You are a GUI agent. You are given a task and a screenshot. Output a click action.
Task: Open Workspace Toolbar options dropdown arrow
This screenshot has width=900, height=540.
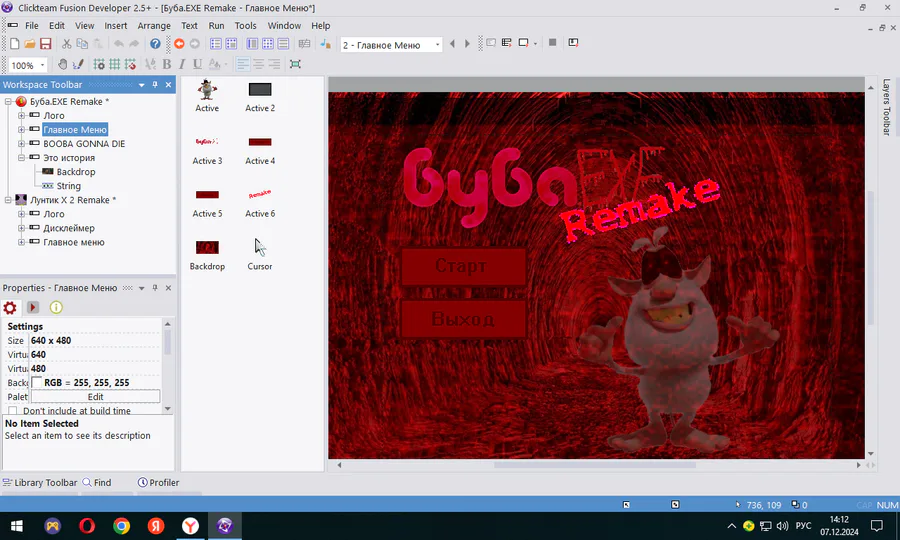tap(141, 85)
